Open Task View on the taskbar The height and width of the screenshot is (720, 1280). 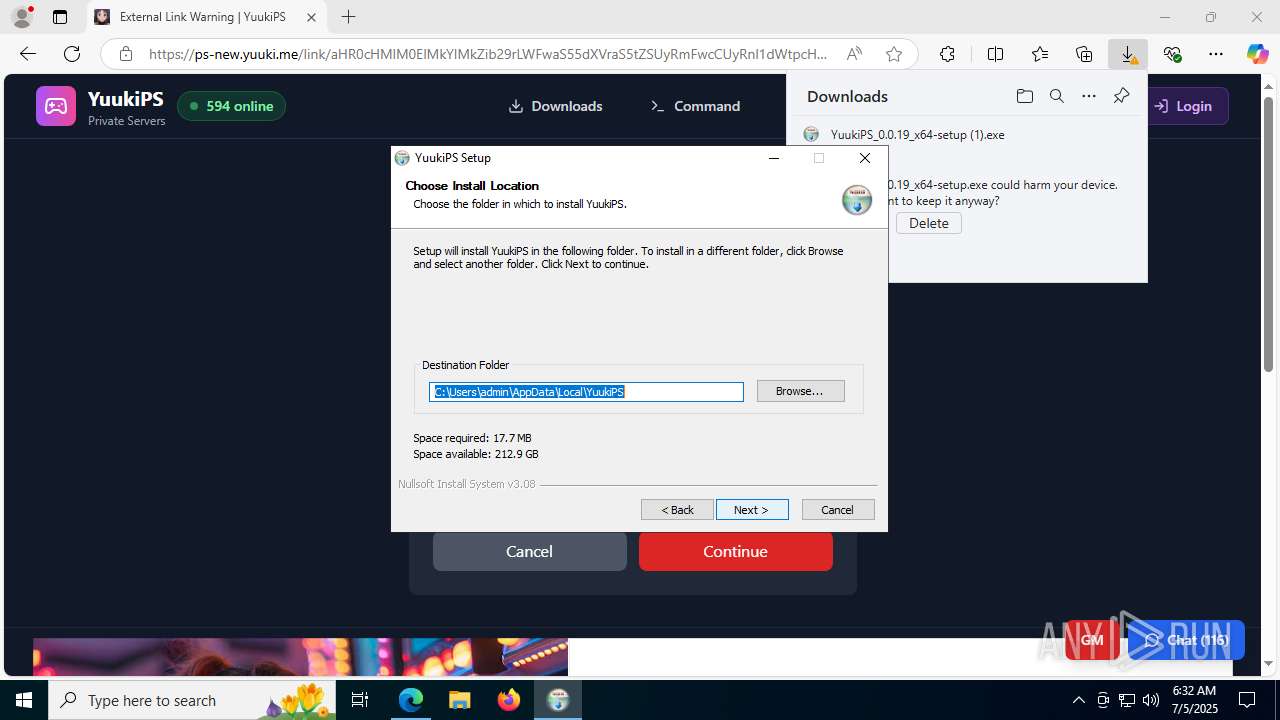coord(360,700)
